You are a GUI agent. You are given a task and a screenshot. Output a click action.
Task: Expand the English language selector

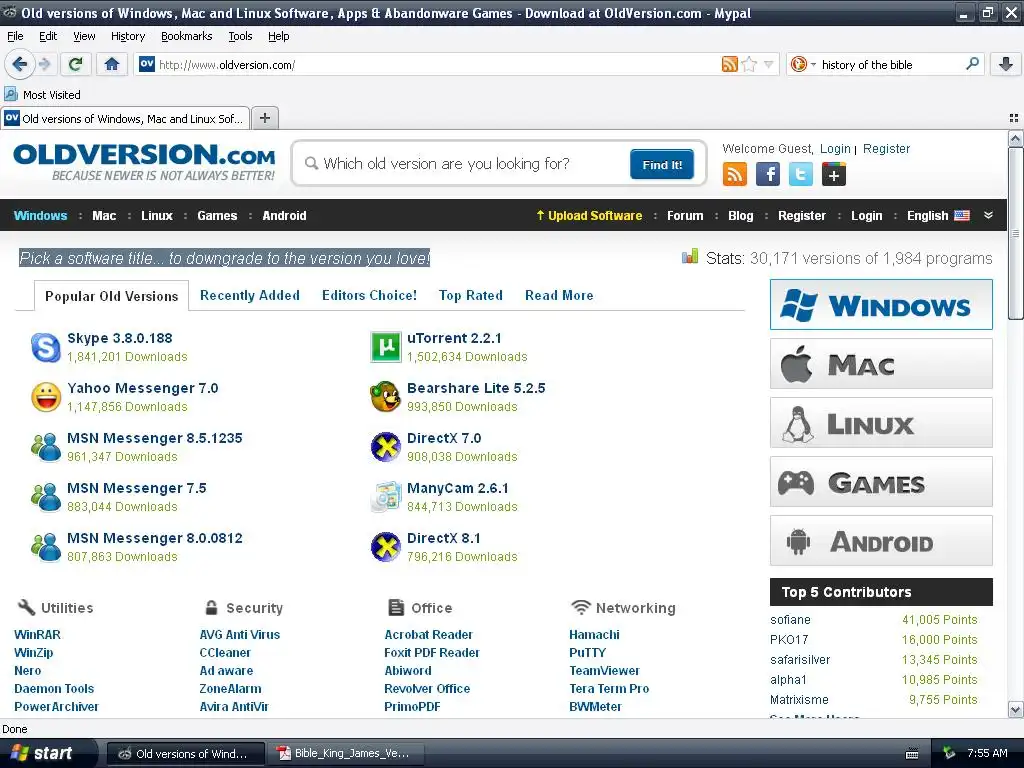point(938,216)
